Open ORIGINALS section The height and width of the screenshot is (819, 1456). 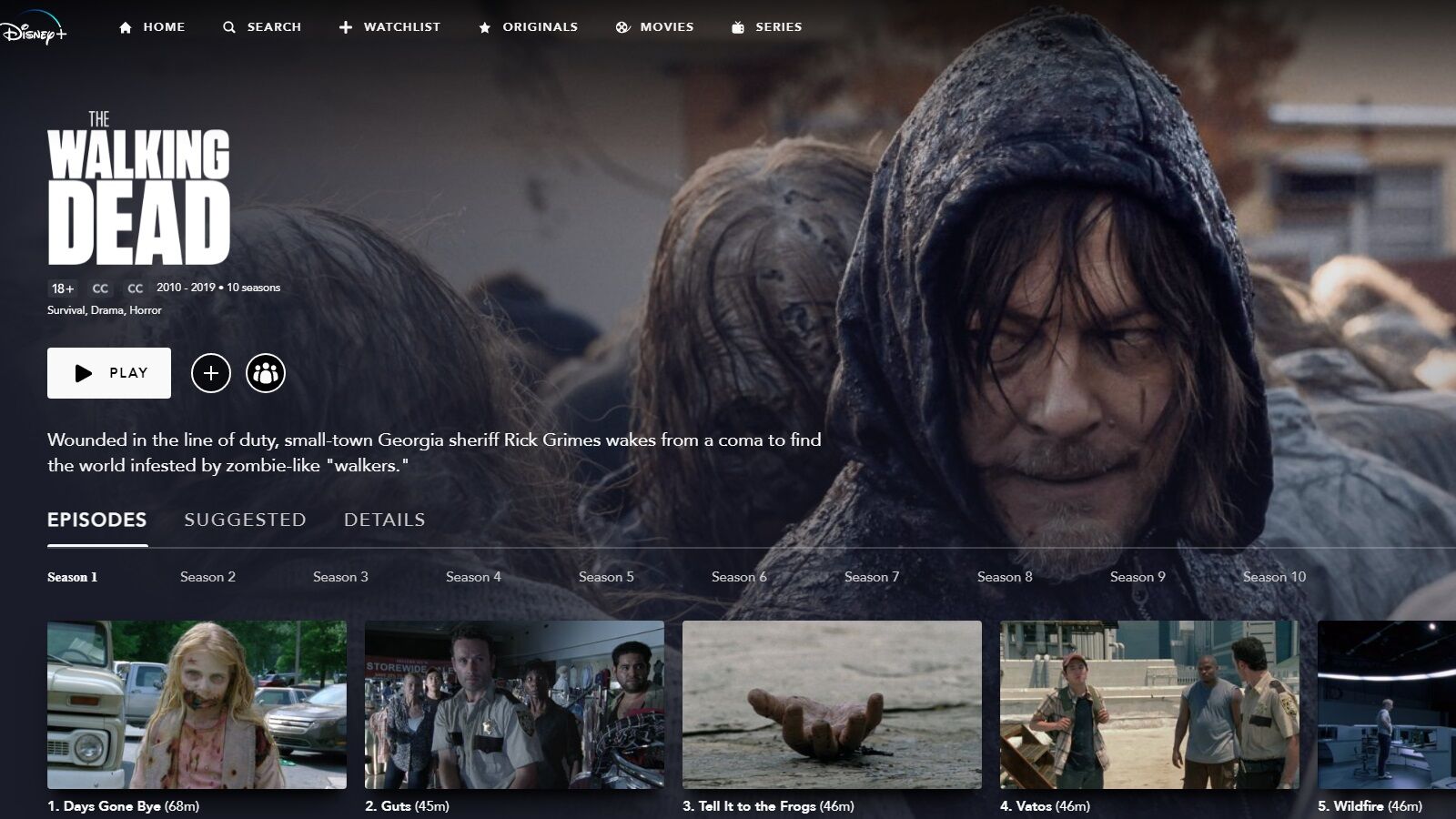coord(541,27)
